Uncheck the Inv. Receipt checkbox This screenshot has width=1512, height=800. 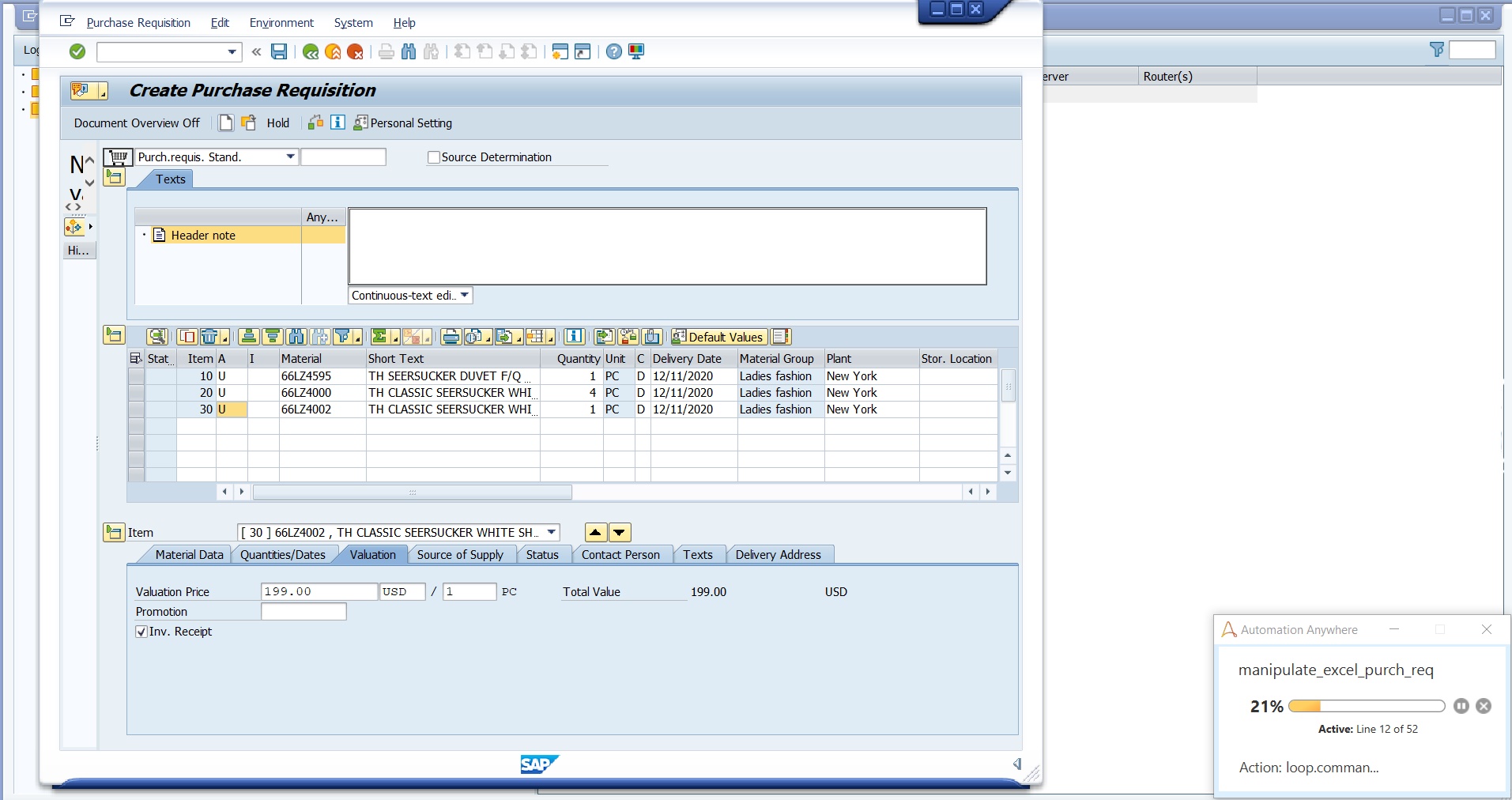pos(141,632)
